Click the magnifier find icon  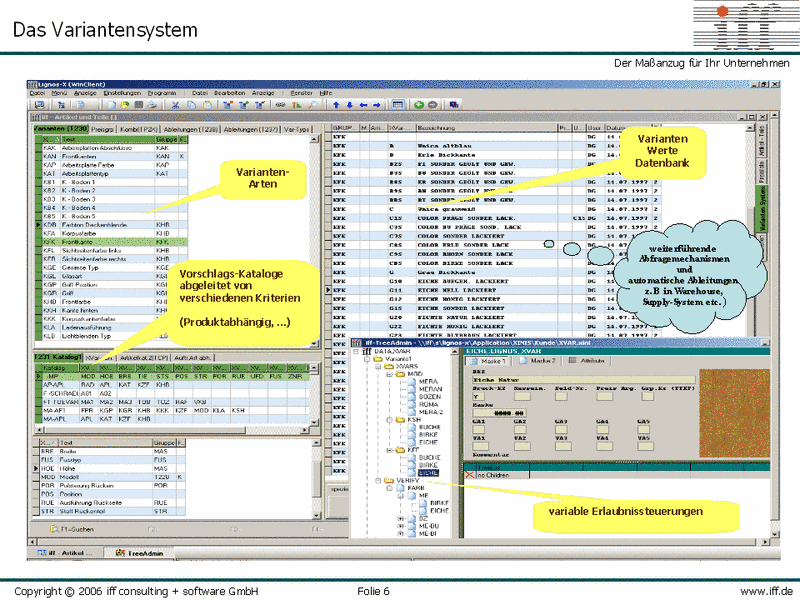[x=312, y=105]
